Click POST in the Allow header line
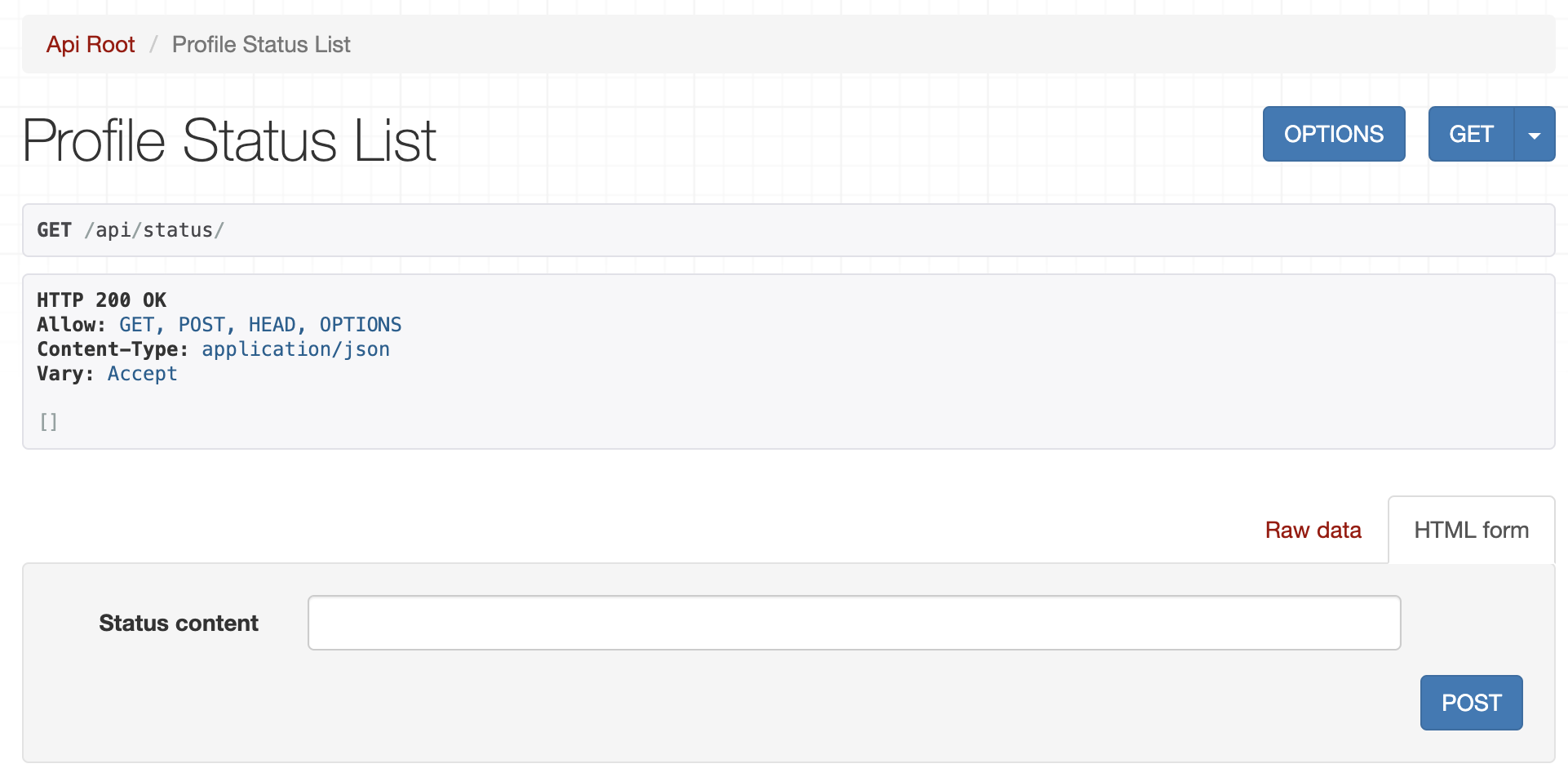This screenshot has width=1568, height=777. click(202, 325)
